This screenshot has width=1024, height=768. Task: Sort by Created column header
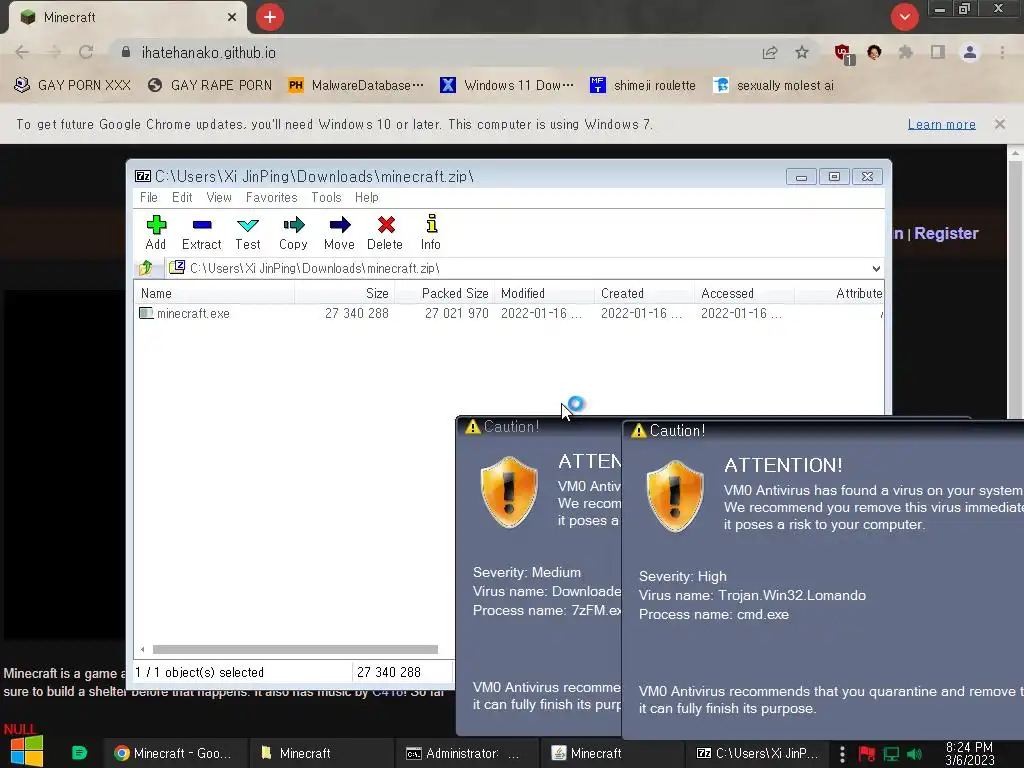(x=644, y=293)
